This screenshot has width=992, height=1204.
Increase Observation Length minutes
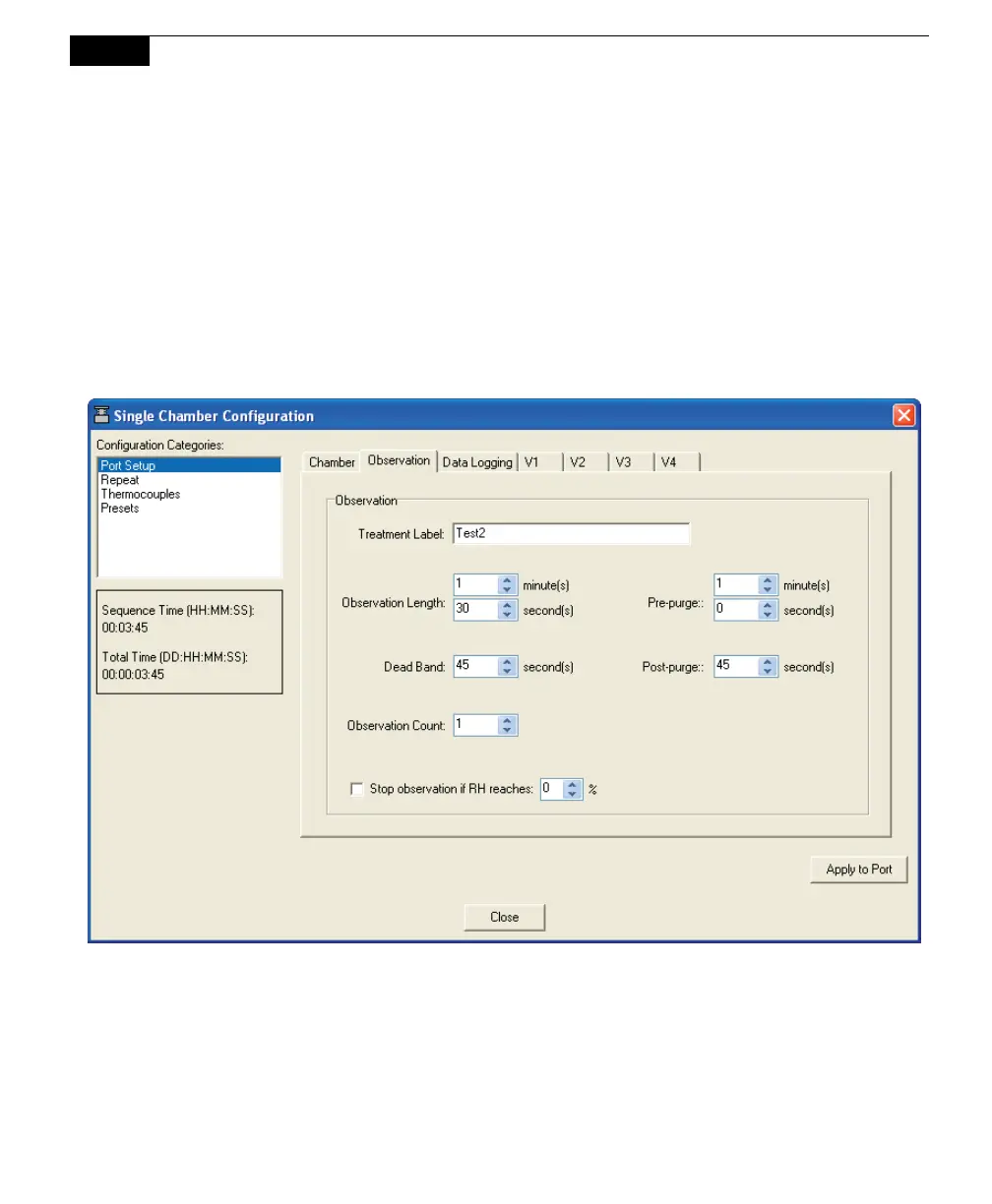click(x=507, y=580)
